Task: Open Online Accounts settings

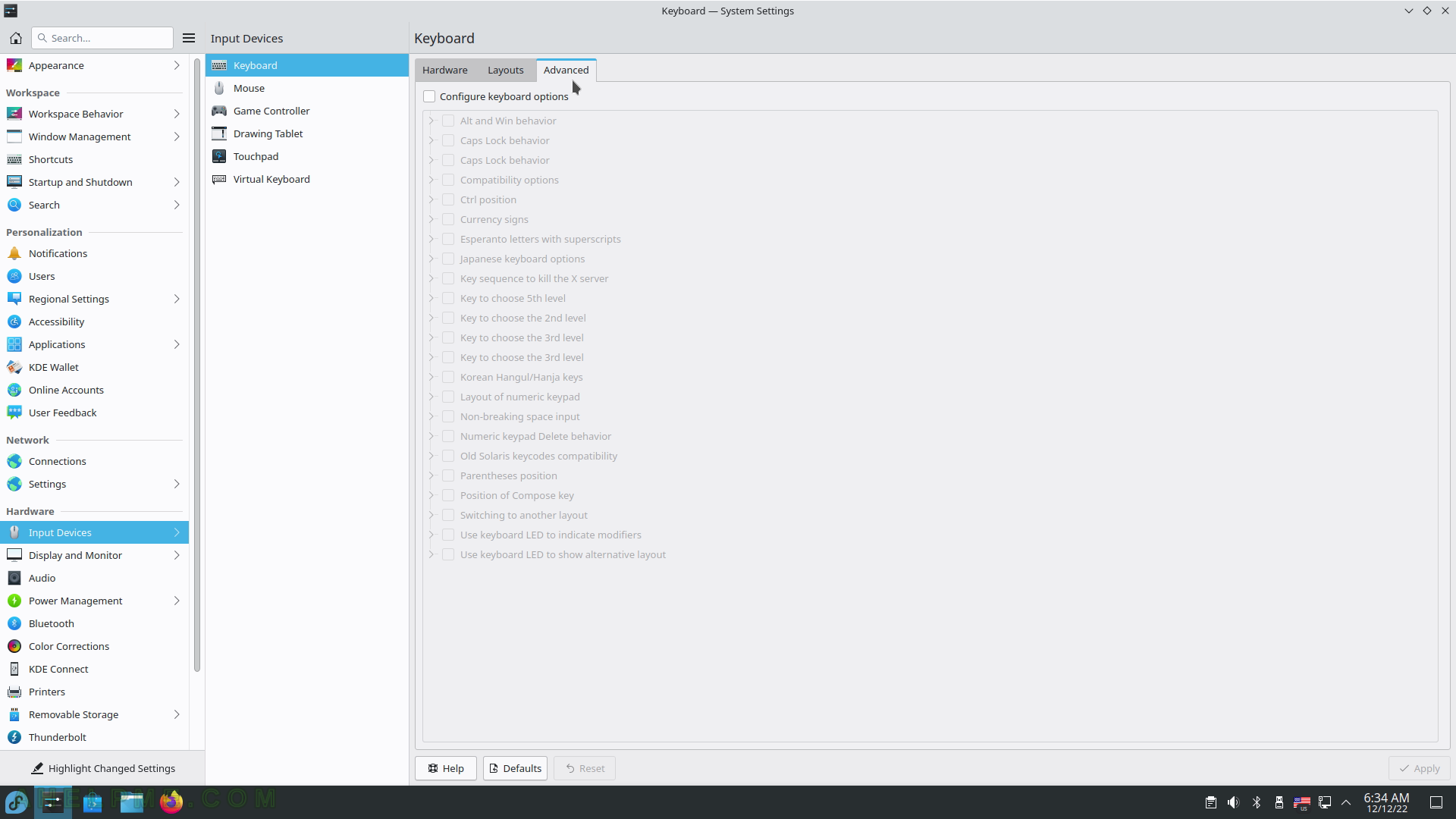Action: click(94, 390)
